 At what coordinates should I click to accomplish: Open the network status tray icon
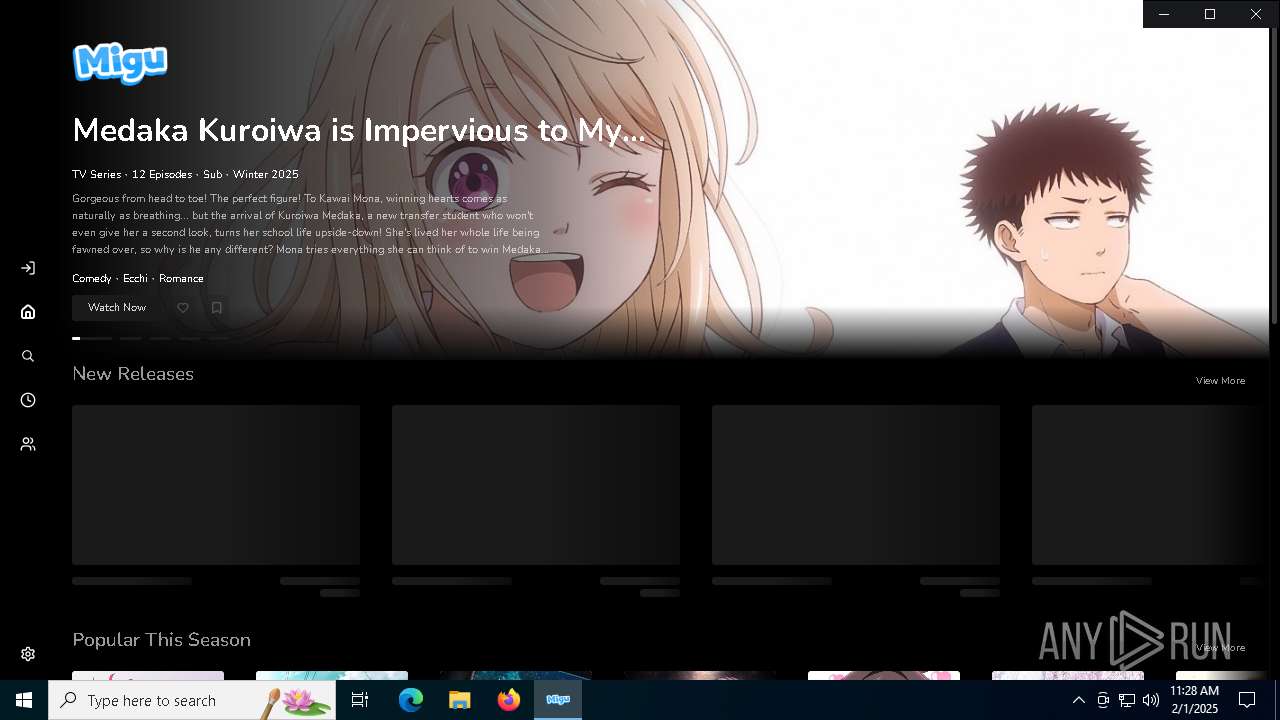pyautogui.click(x=1127, y=700)
